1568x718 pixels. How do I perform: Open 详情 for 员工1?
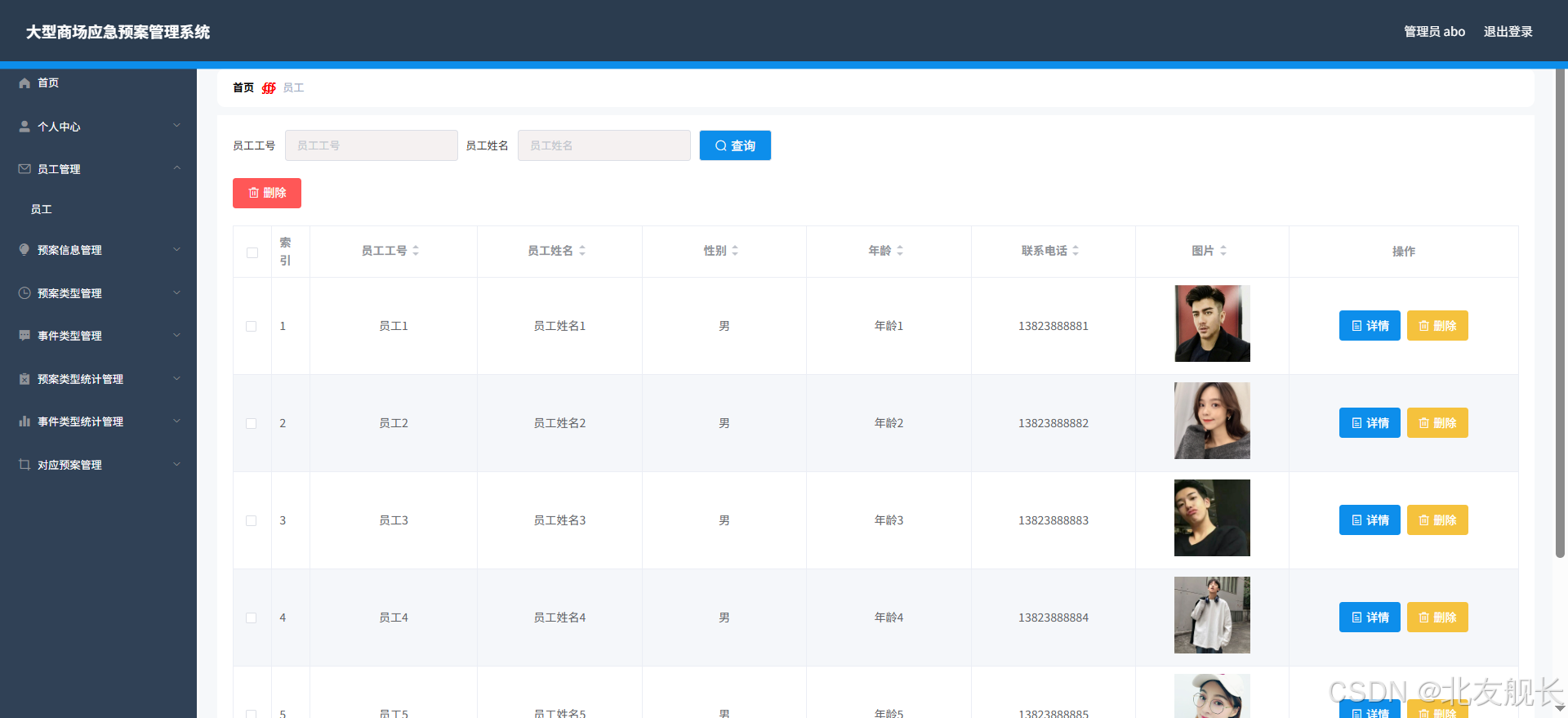click(x=1370, y=326)
